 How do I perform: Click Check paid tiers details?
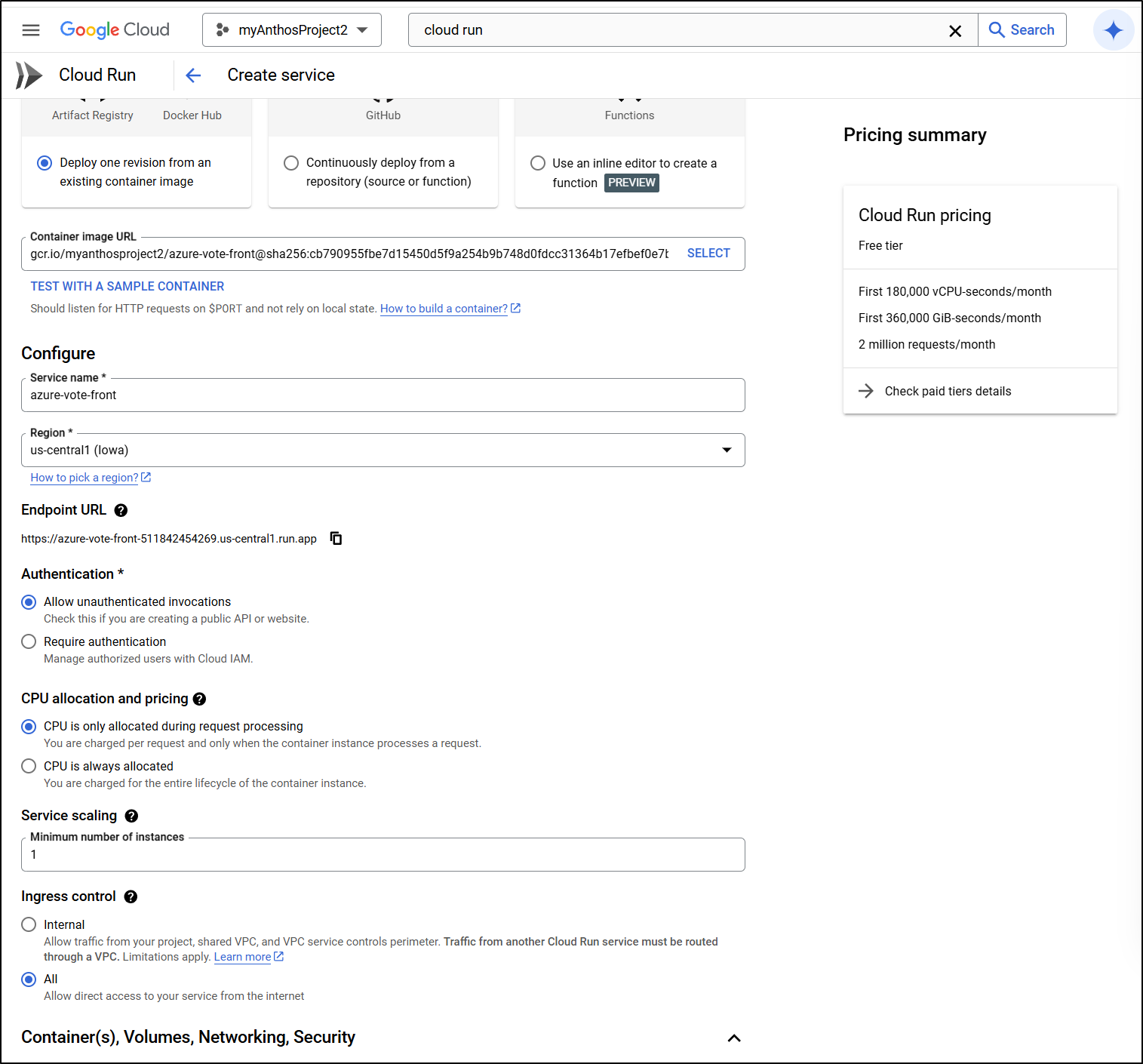(x=948, y=391)
